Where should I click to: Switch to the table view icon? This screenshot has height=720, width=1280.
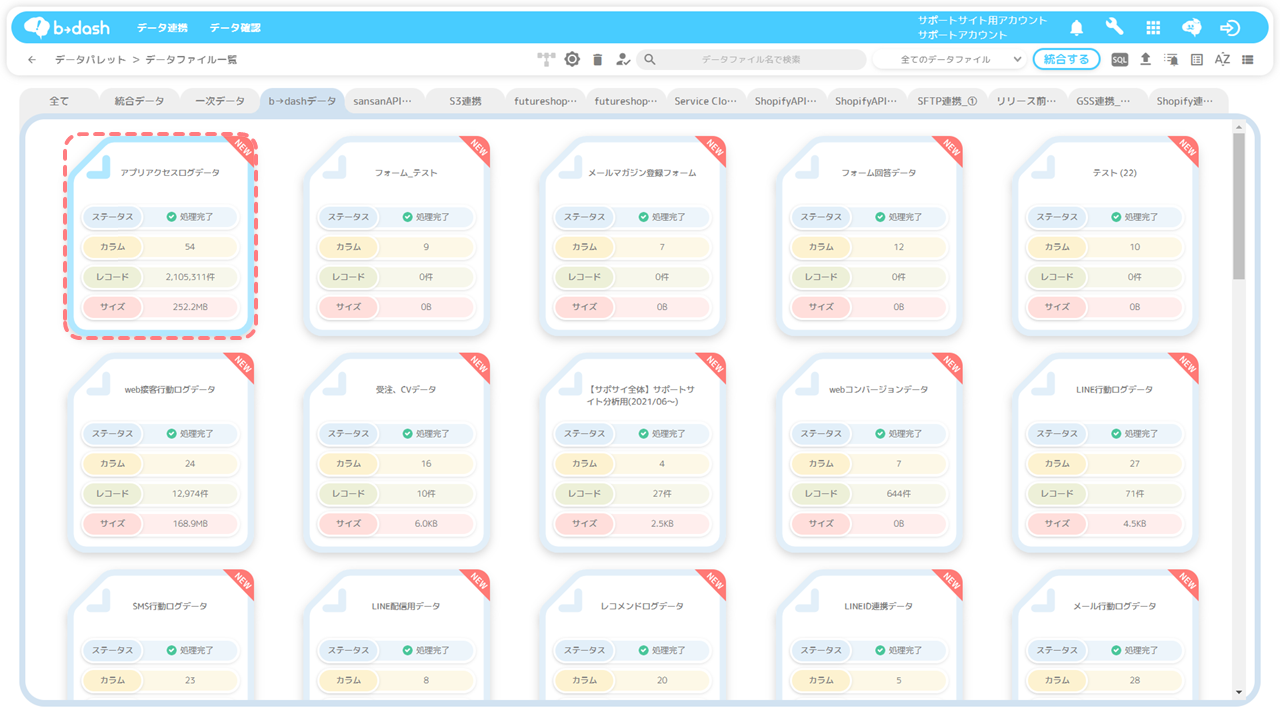pyautogui.click(x=1197, y=60)
